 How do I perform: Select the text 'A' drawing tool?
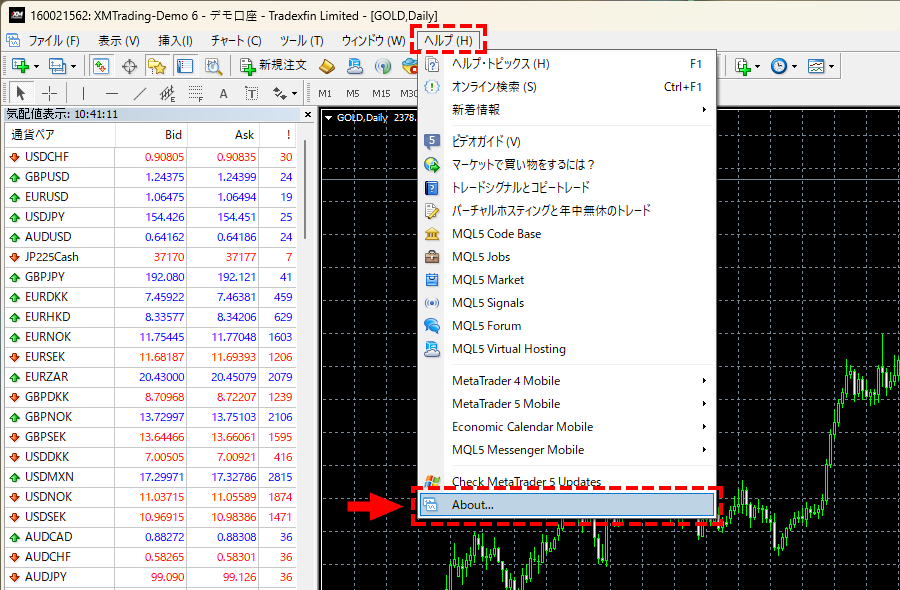tap(223, 94)
